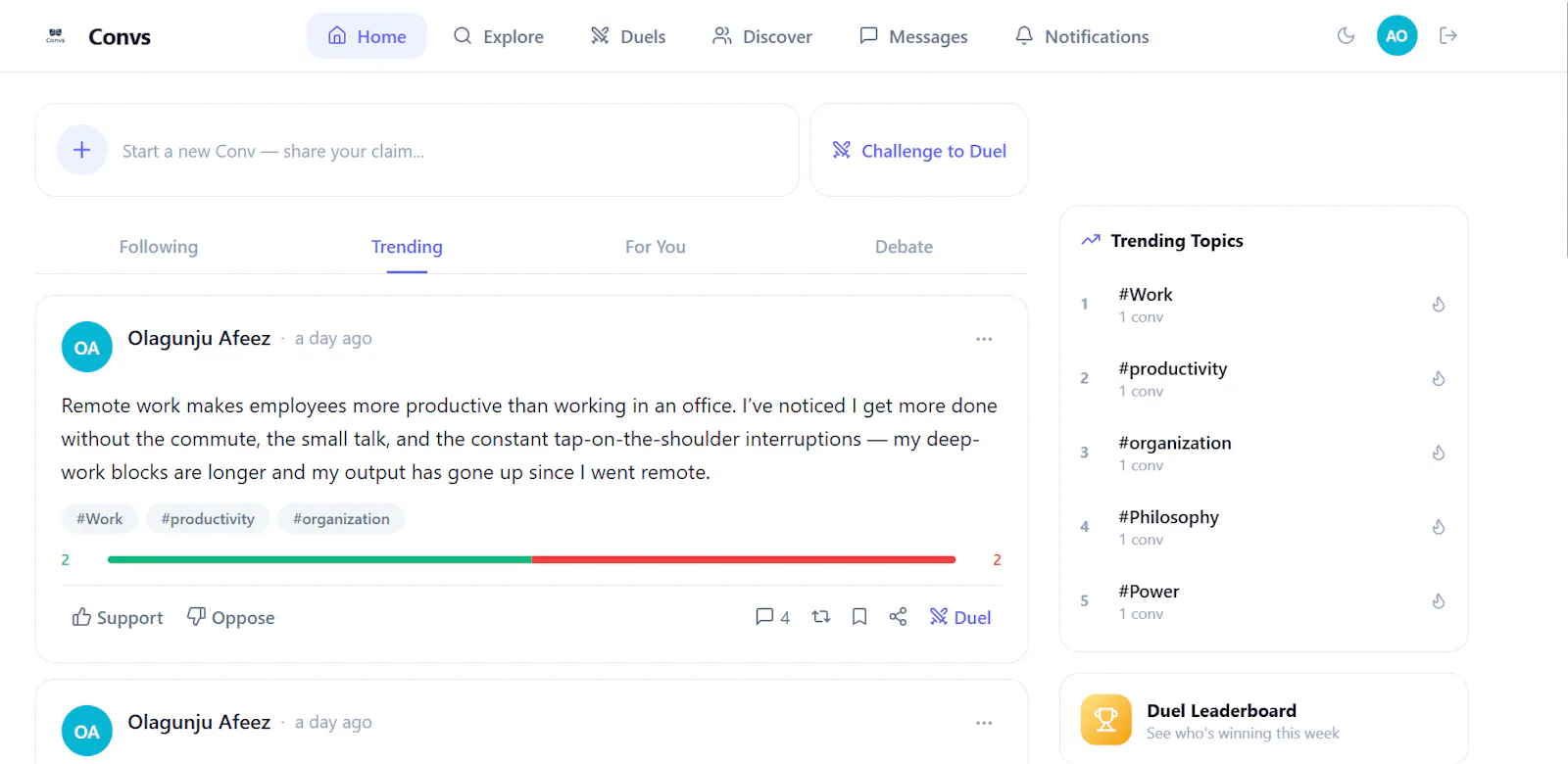Bookmark the remote work post

[x=859, y=617]
